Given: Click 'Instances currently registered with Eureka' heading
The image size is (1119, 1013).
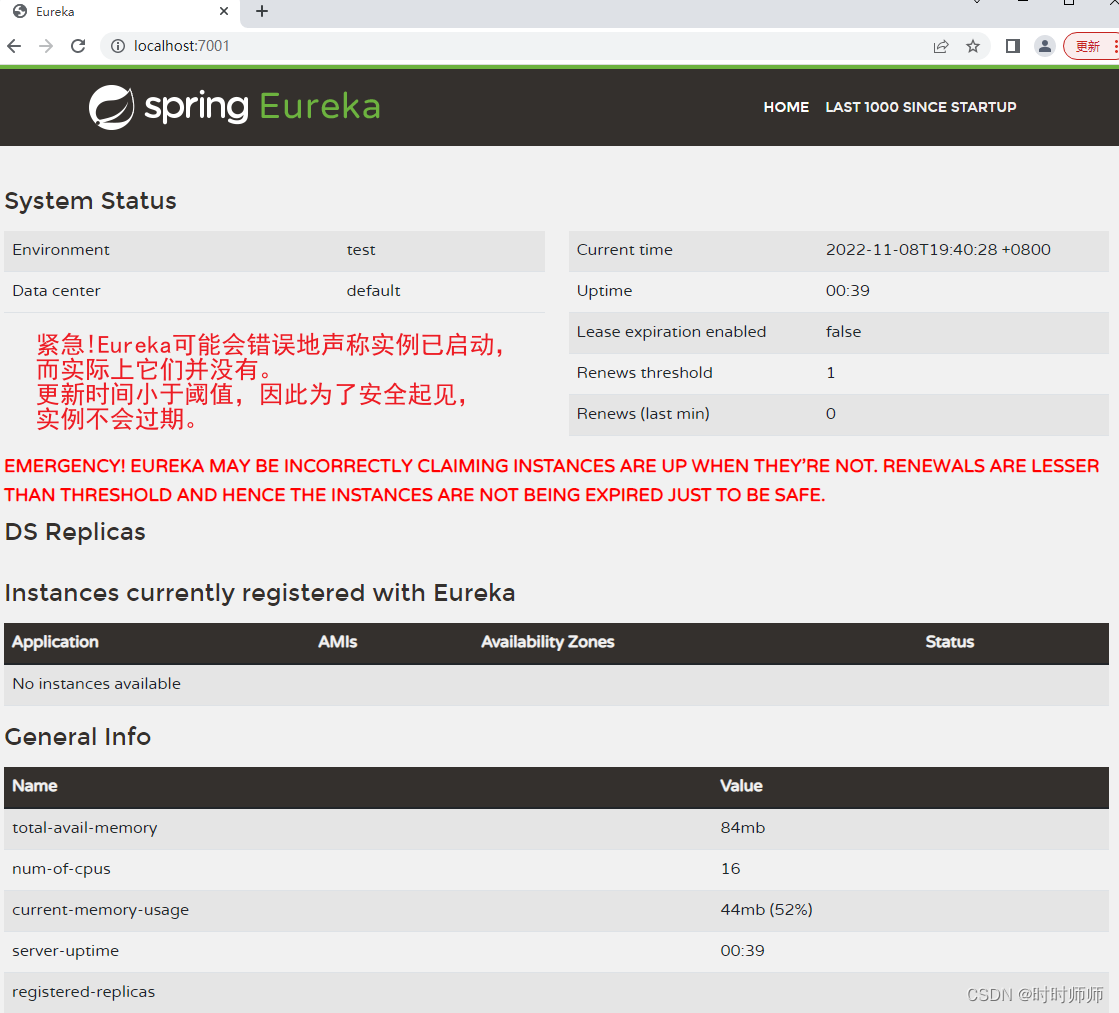Looking at the screenshot, I should pos(260,593).
